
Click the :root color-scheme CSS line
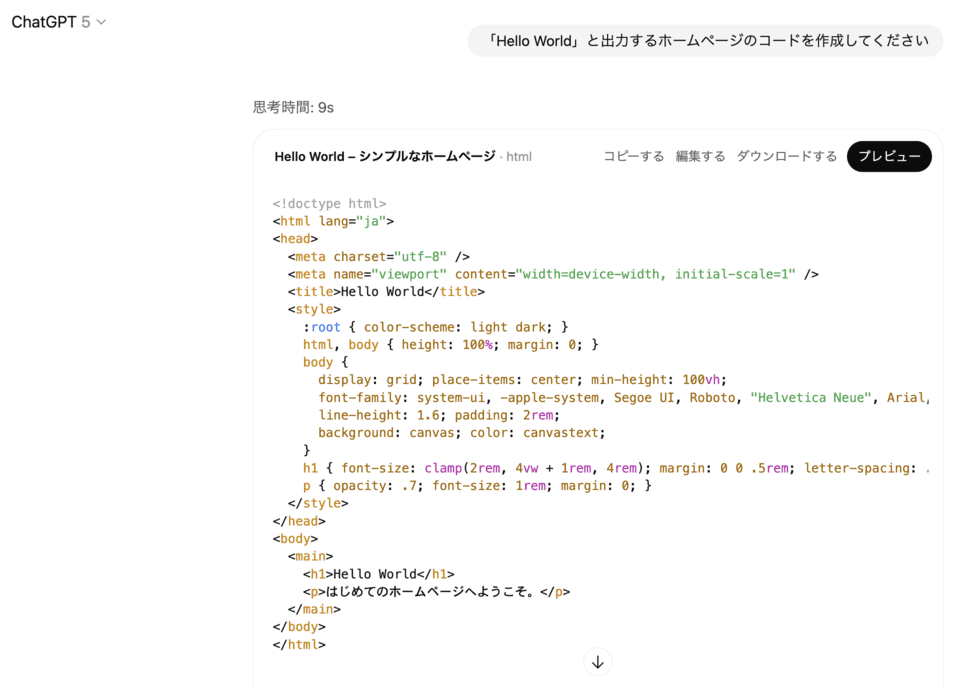click(x=436, y=327)
